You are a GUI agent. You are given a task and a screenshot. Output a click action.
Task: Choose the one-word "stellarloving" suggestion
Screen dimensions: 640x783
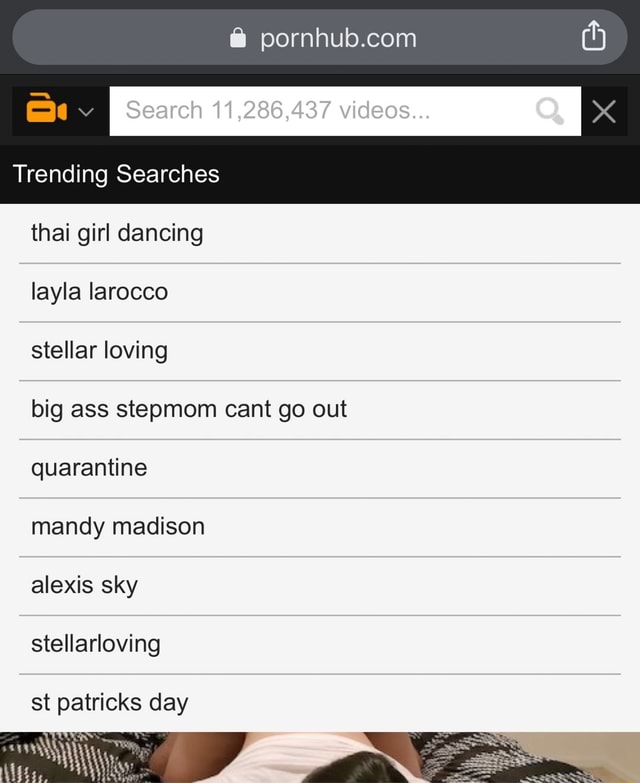[x=95, y=643]
